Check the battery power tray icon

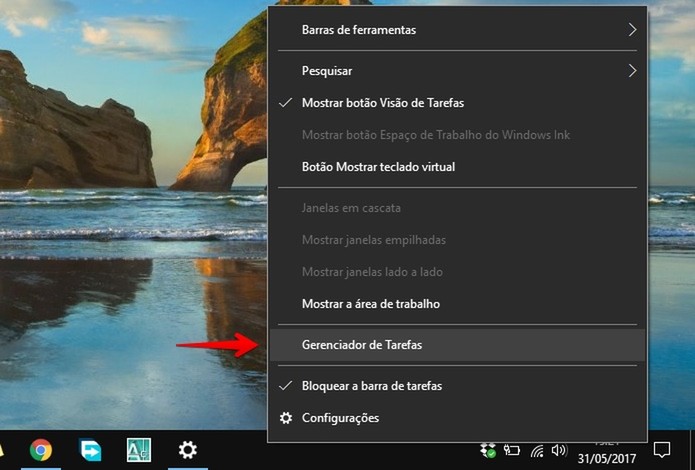(x=511, y=450)
